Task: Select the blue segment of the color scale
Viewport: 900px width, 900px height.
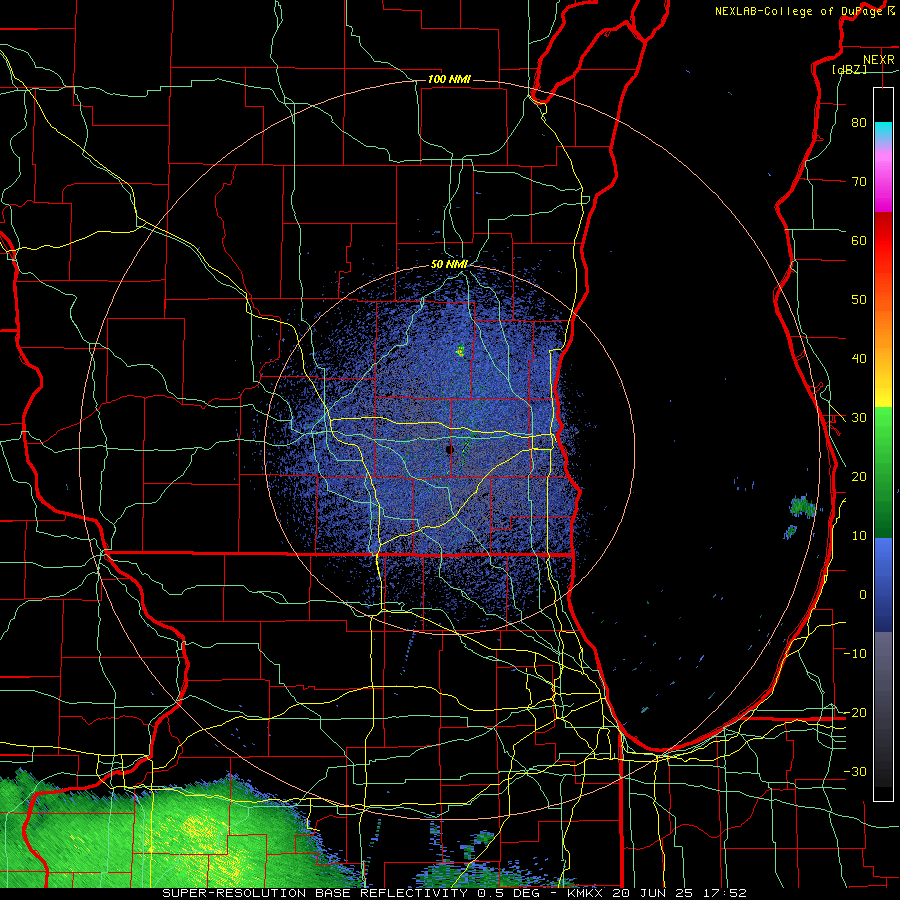Action: coord(883,584)
